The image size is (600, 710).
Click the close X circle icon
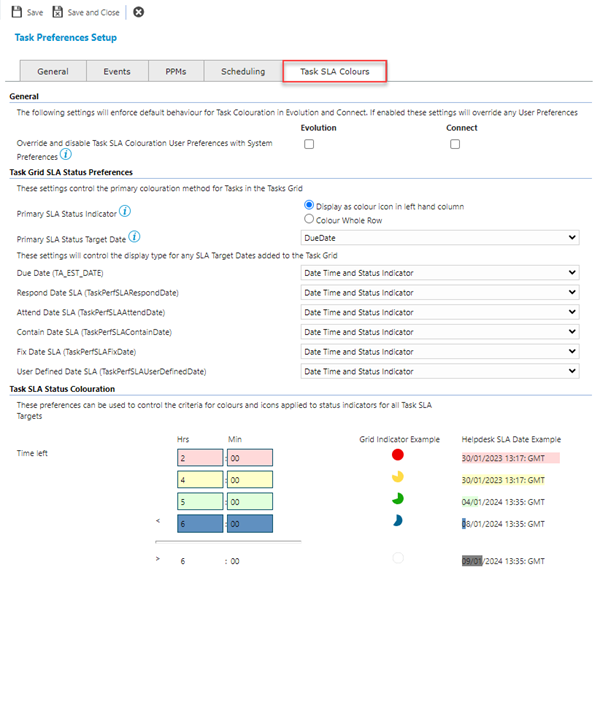(x=138, y=12)
